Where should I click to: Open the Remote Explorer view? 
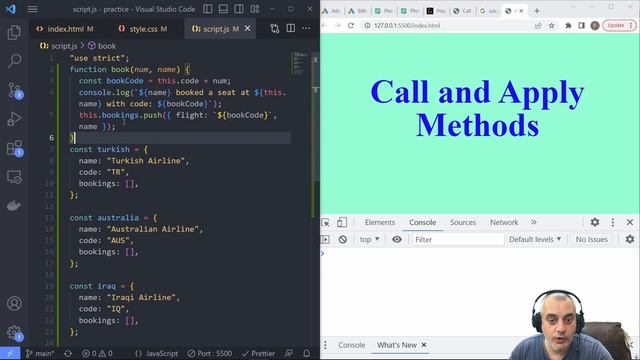click(x=14, y=177)
